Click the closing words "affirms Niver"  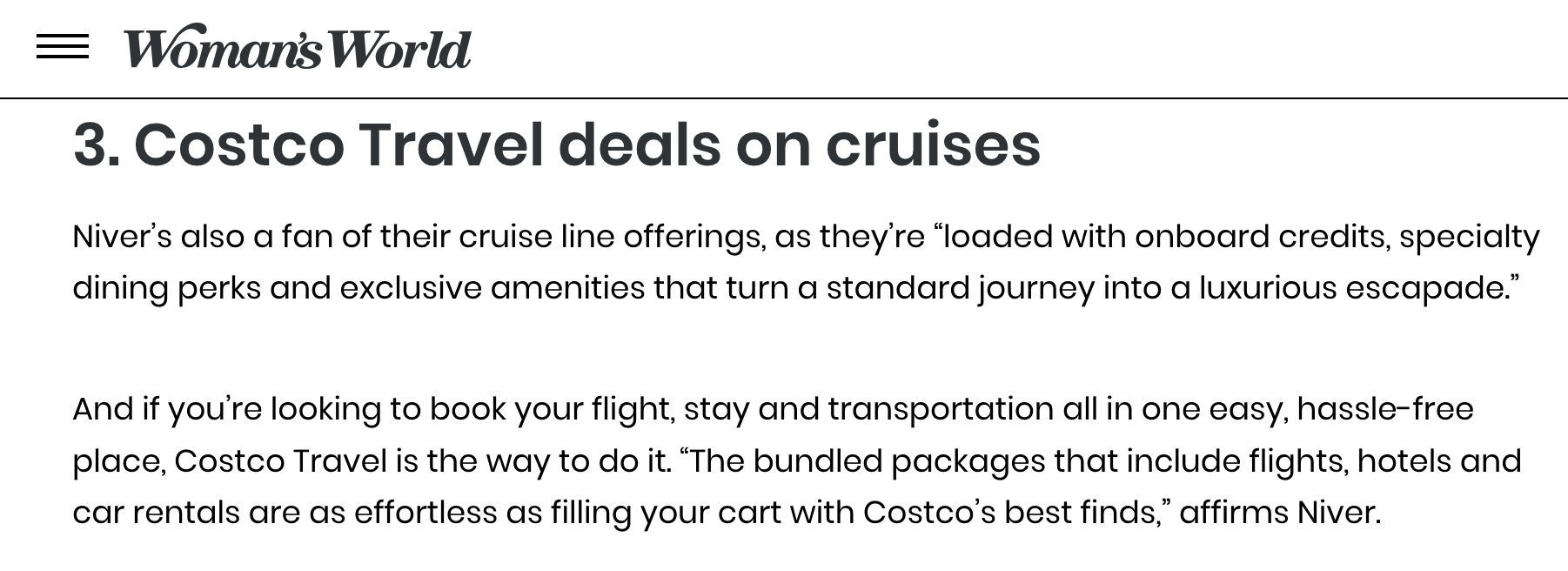coord(1277,512)
